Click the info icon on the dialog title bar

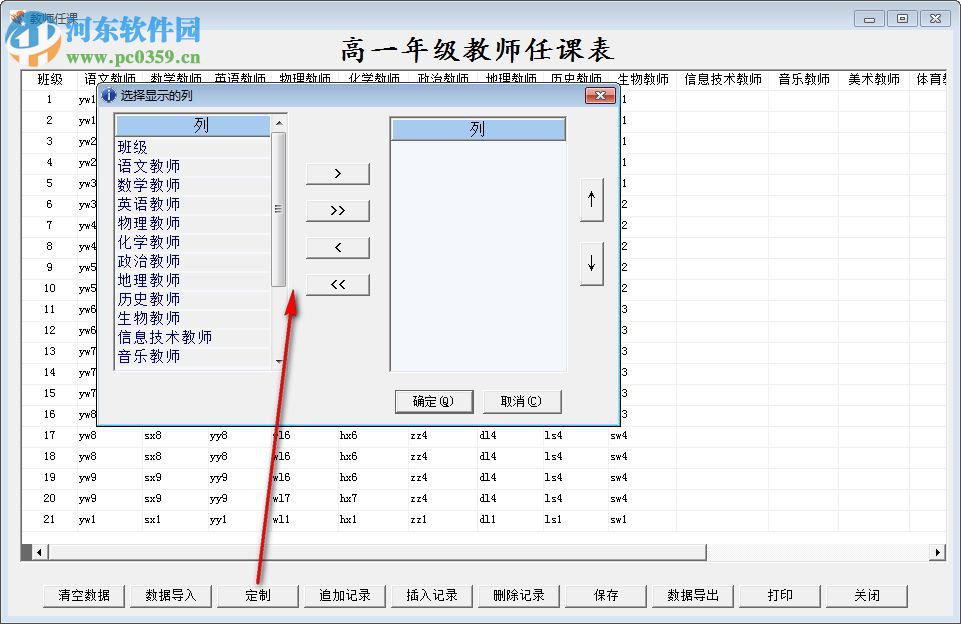108,95
